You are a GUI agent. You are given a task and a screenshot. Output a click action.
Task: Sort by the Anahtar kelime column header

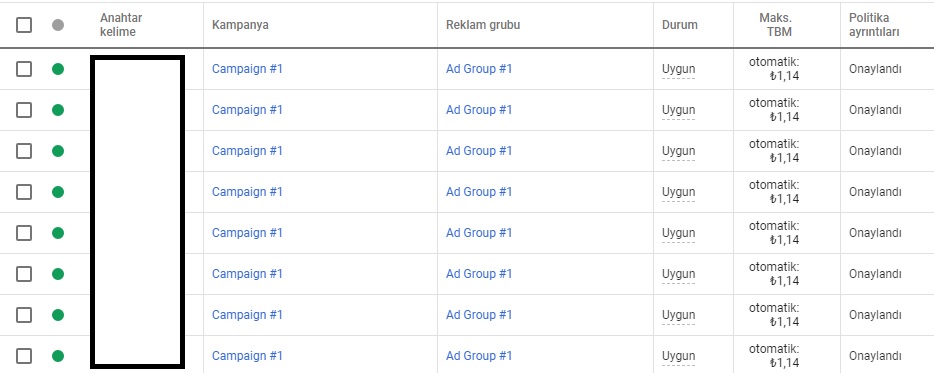tap(121, 25)
